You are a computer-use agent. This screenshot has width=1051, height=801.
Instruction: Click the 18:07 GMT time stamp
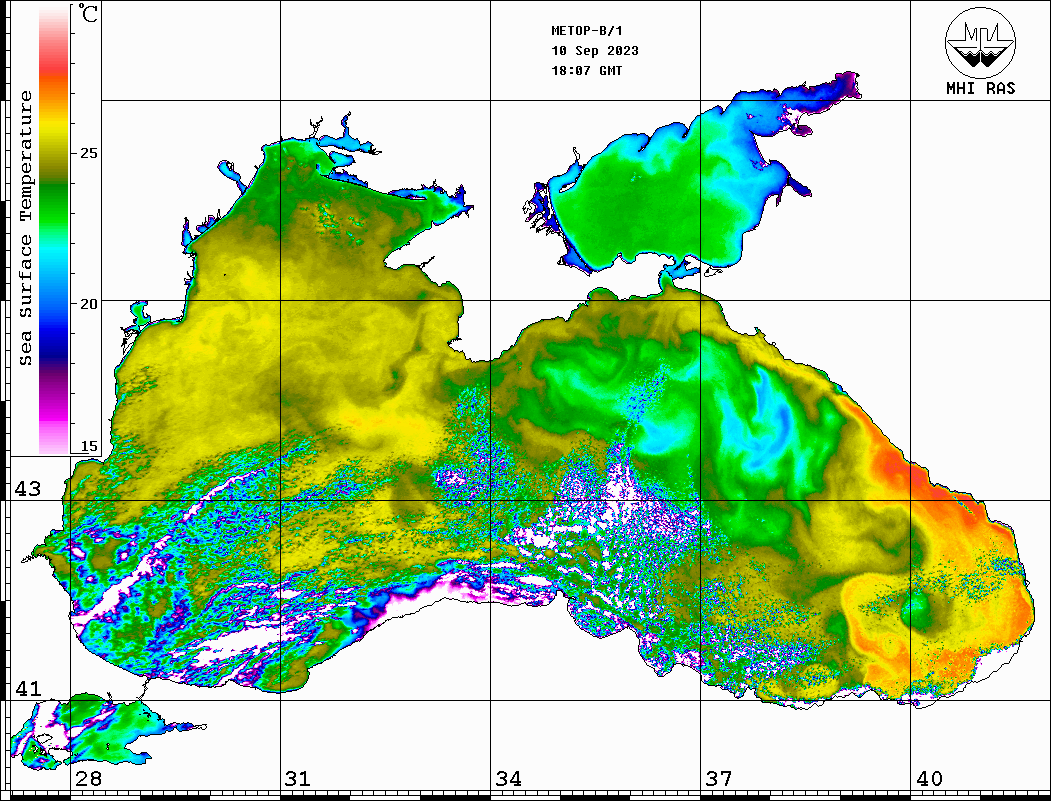click(586, 71)
